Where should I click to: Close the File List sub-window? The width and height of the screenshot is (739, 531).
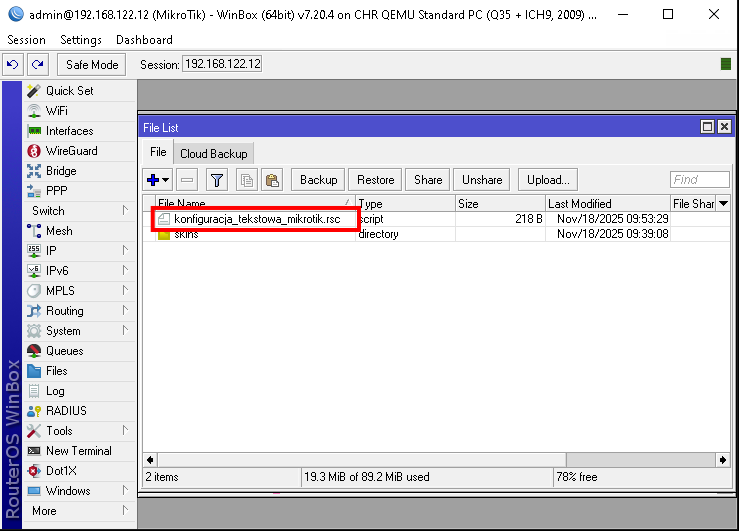click(724, 127)
